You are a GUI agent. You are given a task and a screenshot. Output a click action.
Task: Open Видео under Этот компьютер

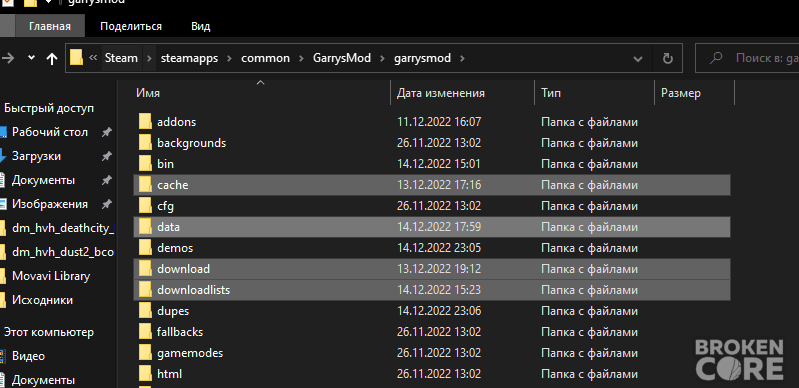[x=29, y=356]
